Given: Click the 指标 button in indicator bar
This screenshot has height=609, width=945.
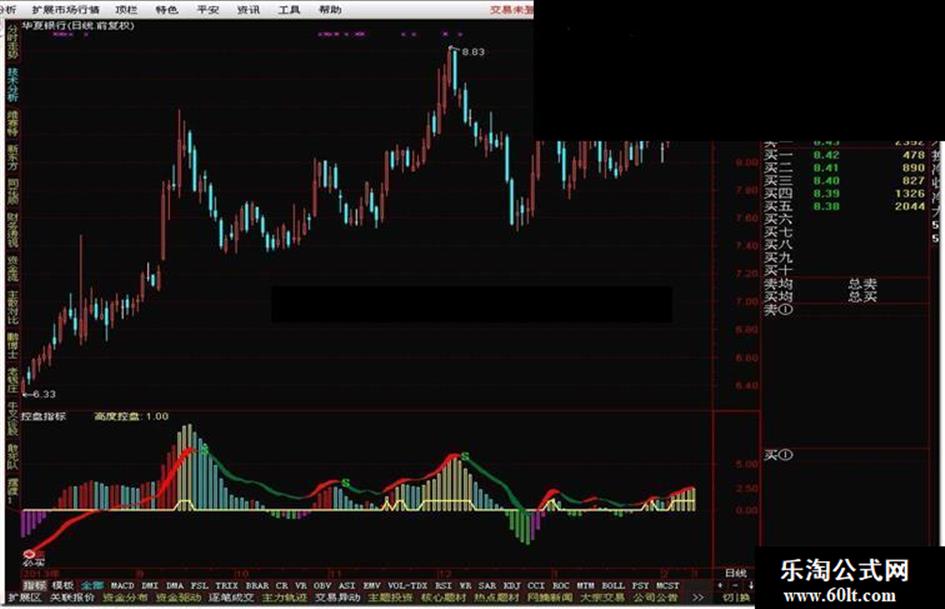Looking at the screenshot, I should pos(34,585).
